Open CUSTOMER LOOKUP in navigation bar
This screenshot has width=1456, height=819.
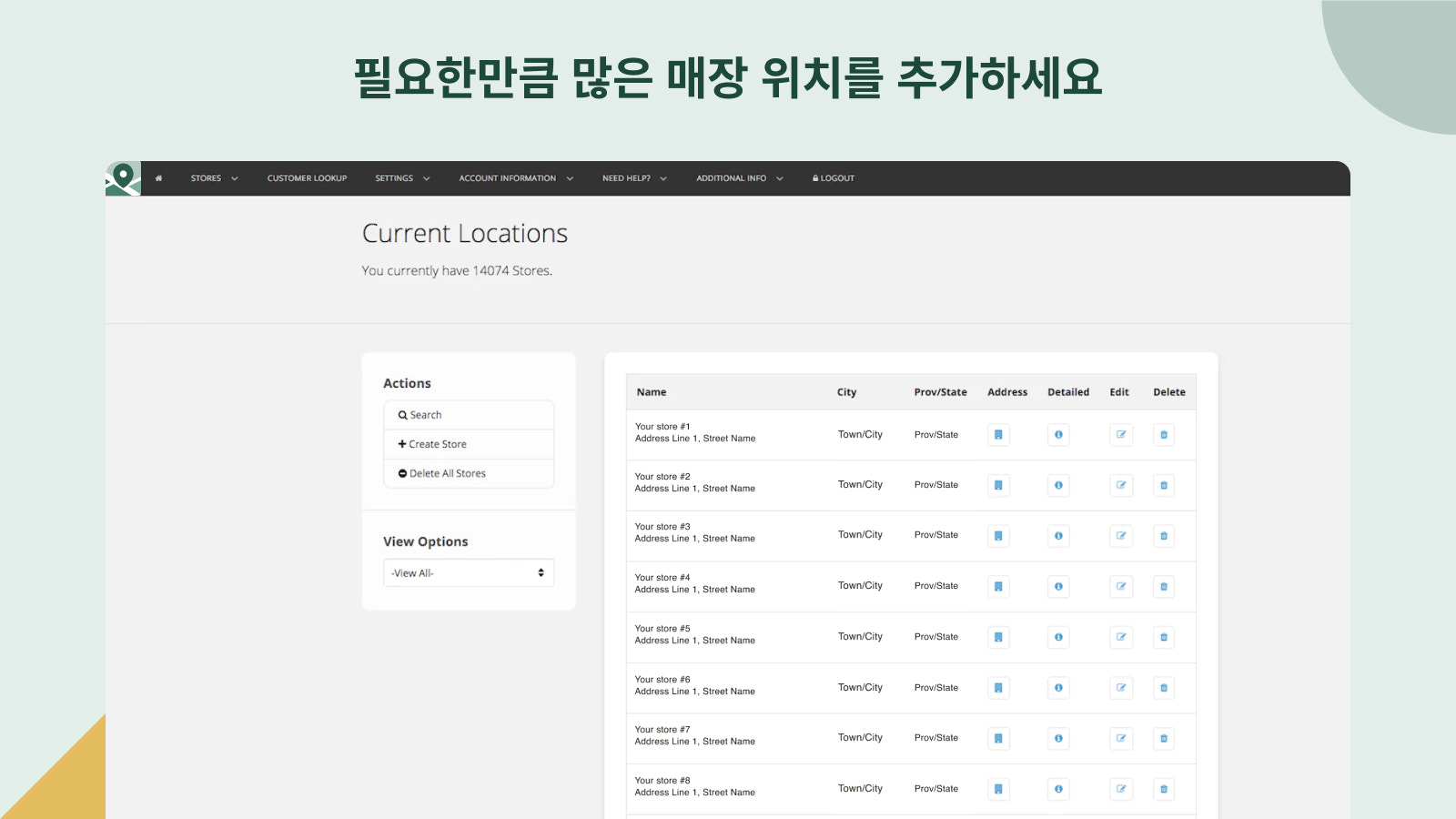point(307,178)
